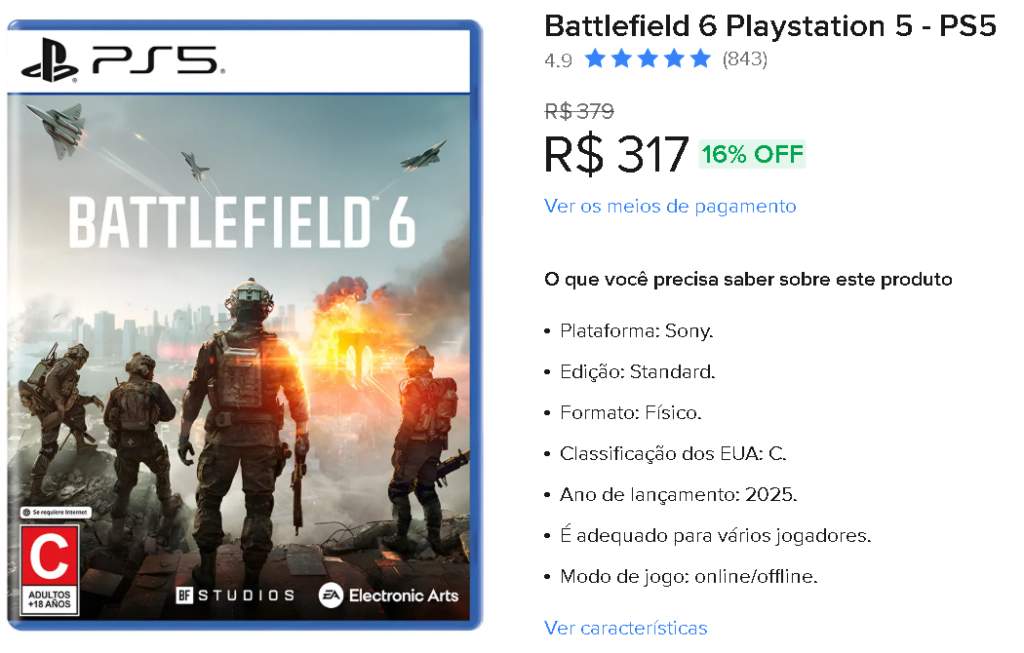Open the (843) reviews count
The image size is (1024, 653).
click(745, 59)
